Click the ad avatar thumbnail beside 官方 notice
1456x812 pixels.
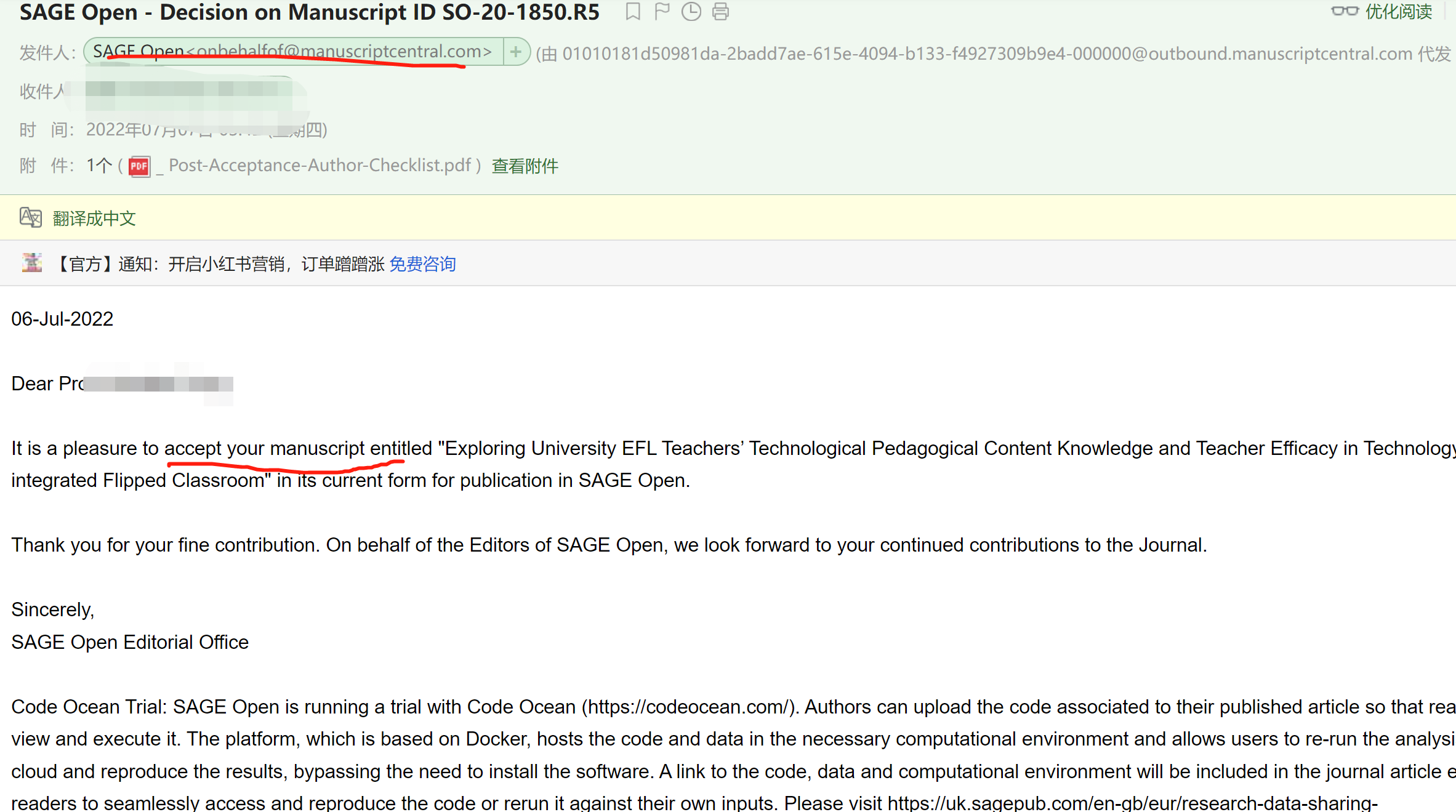(32, 263)
